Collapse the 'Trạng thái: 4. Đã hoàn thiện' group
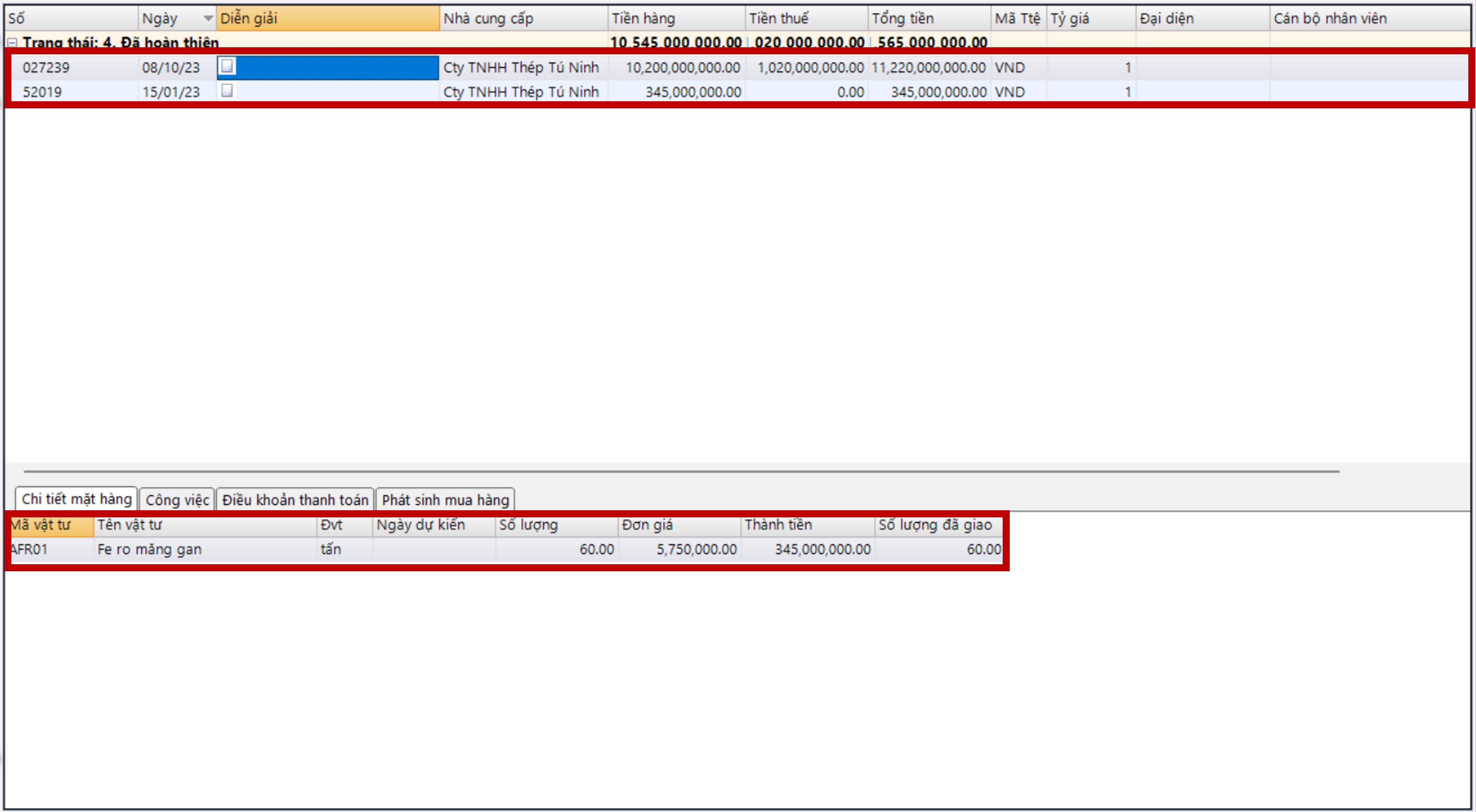This screenshot has width=1476, height=812. pos(12,42)
